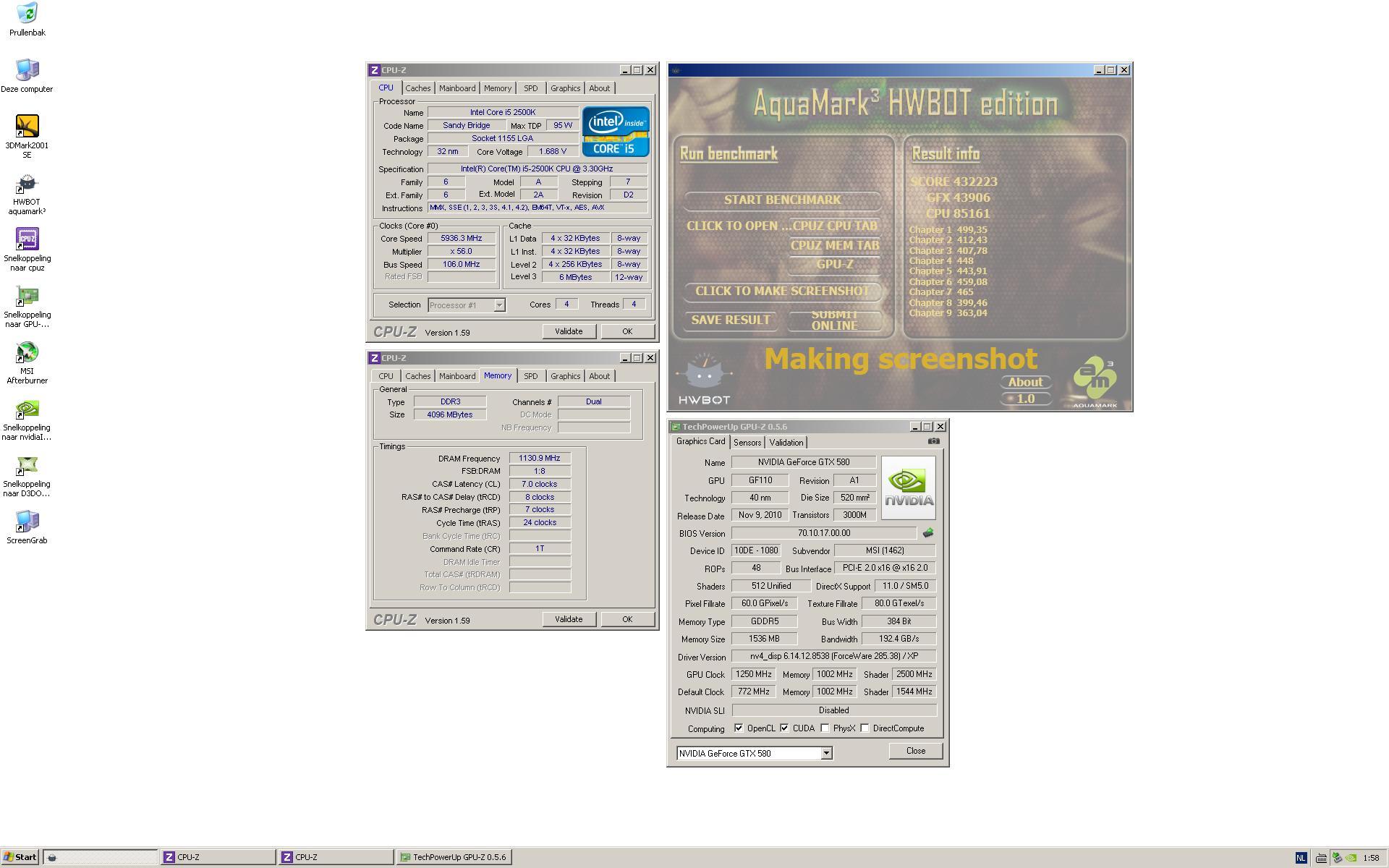Screen dimensions: 1389x868
Task: Click the BIOS Version 70.10.17.00.00 field
Action: tap(824, 533)
